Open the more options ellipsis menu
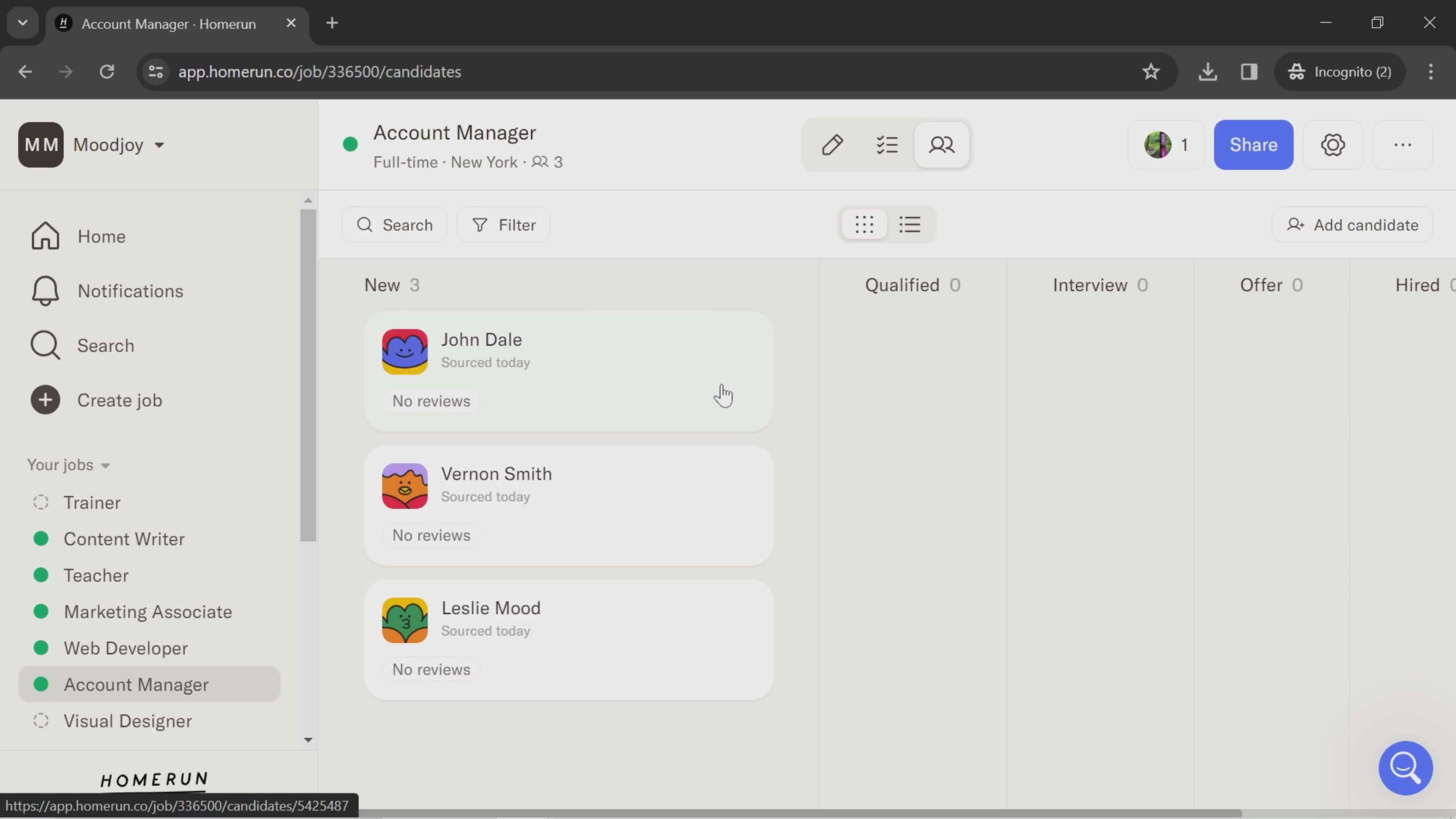This screenshot has width=1456, height=819. pyautogui.click(x=1402, y=145)
